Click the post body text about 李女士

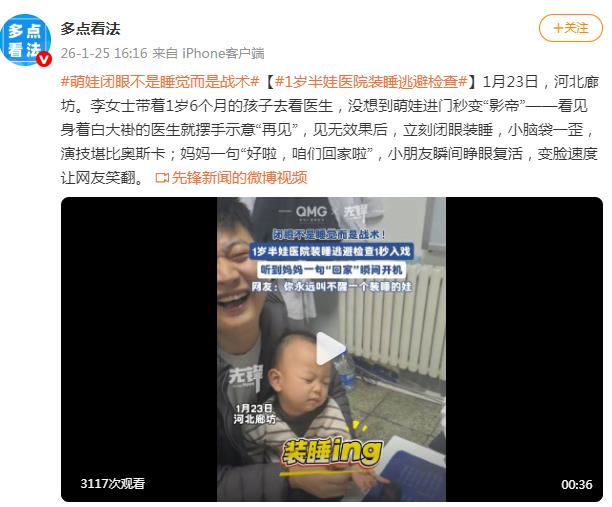coord(329,130)
